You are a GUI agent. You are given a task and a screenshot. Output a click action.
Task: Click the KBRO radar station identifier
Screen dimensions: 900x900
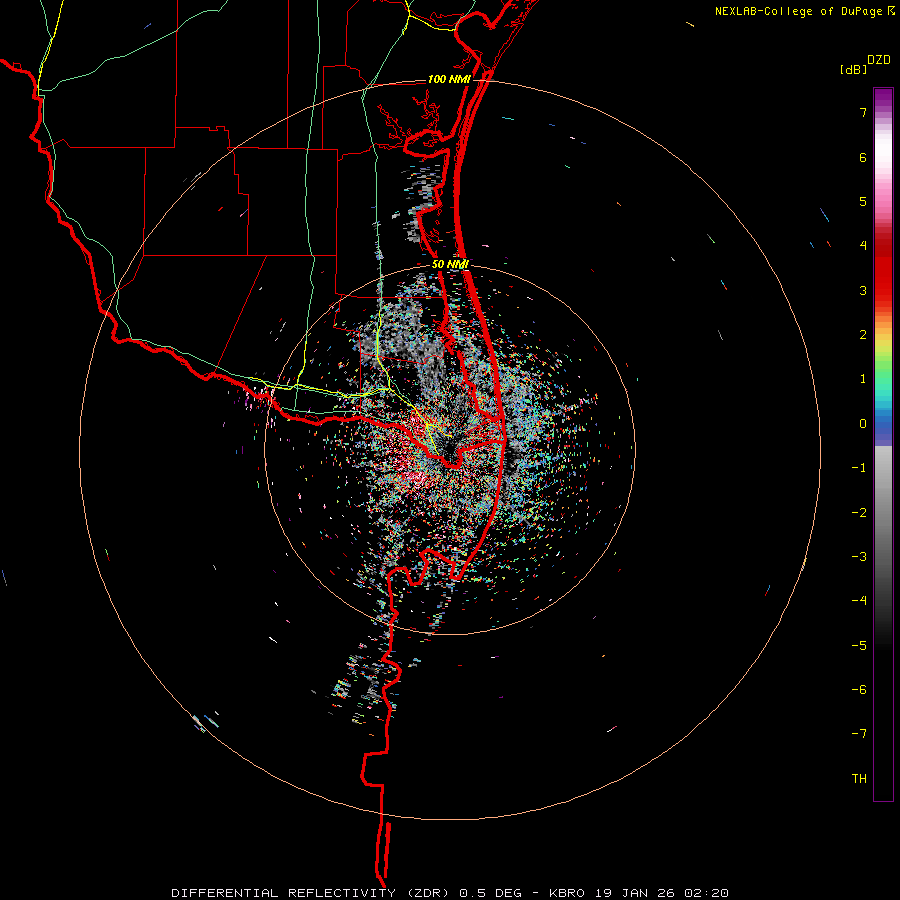[x=567, y=893]
